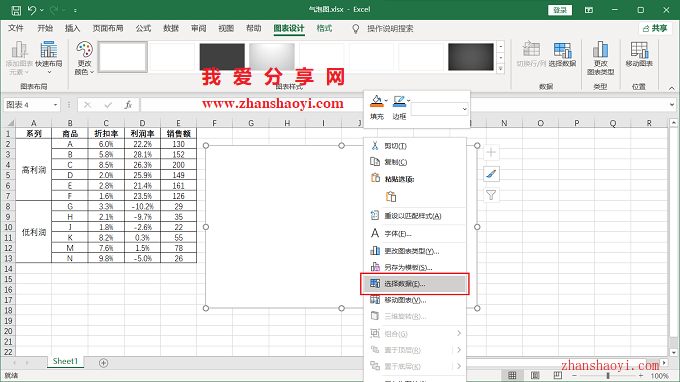
Task: Adjust the zoom slider in status bar
Action: (608, 375)
